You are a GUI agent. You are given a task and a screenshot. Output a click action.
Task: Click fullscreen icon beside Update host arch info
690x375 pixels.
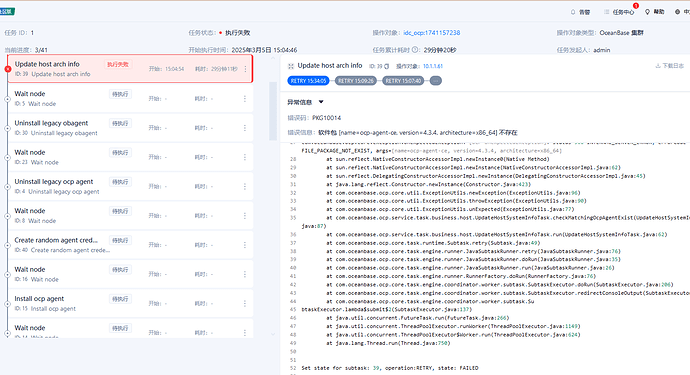pos(290,66)
